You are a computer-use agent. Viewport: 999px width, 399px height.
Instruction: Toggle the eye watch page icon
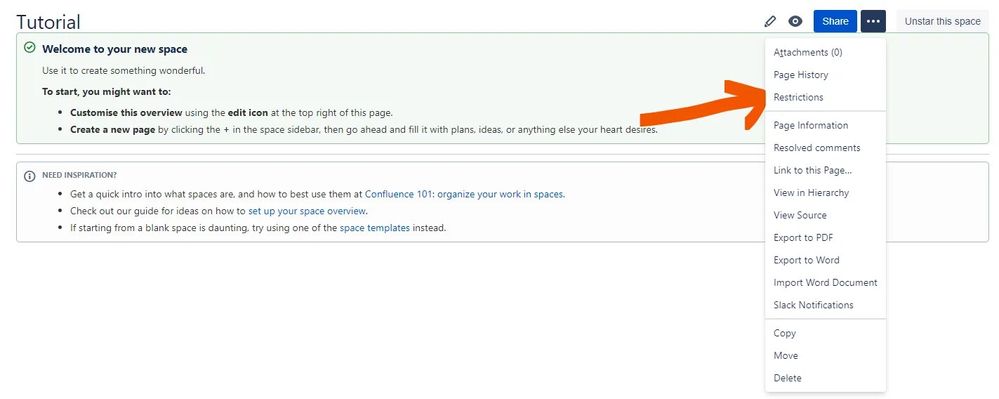click(795, 21)
